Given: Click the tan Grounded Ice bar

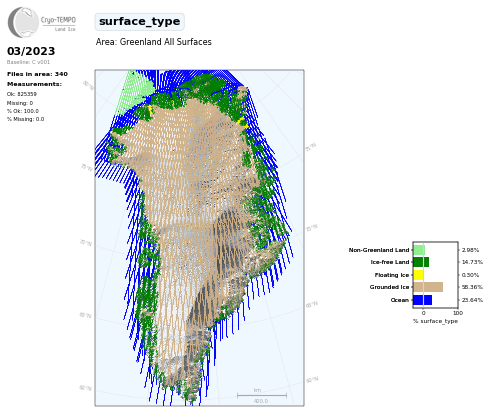Looking at the screenshot, I should [428, 287].
